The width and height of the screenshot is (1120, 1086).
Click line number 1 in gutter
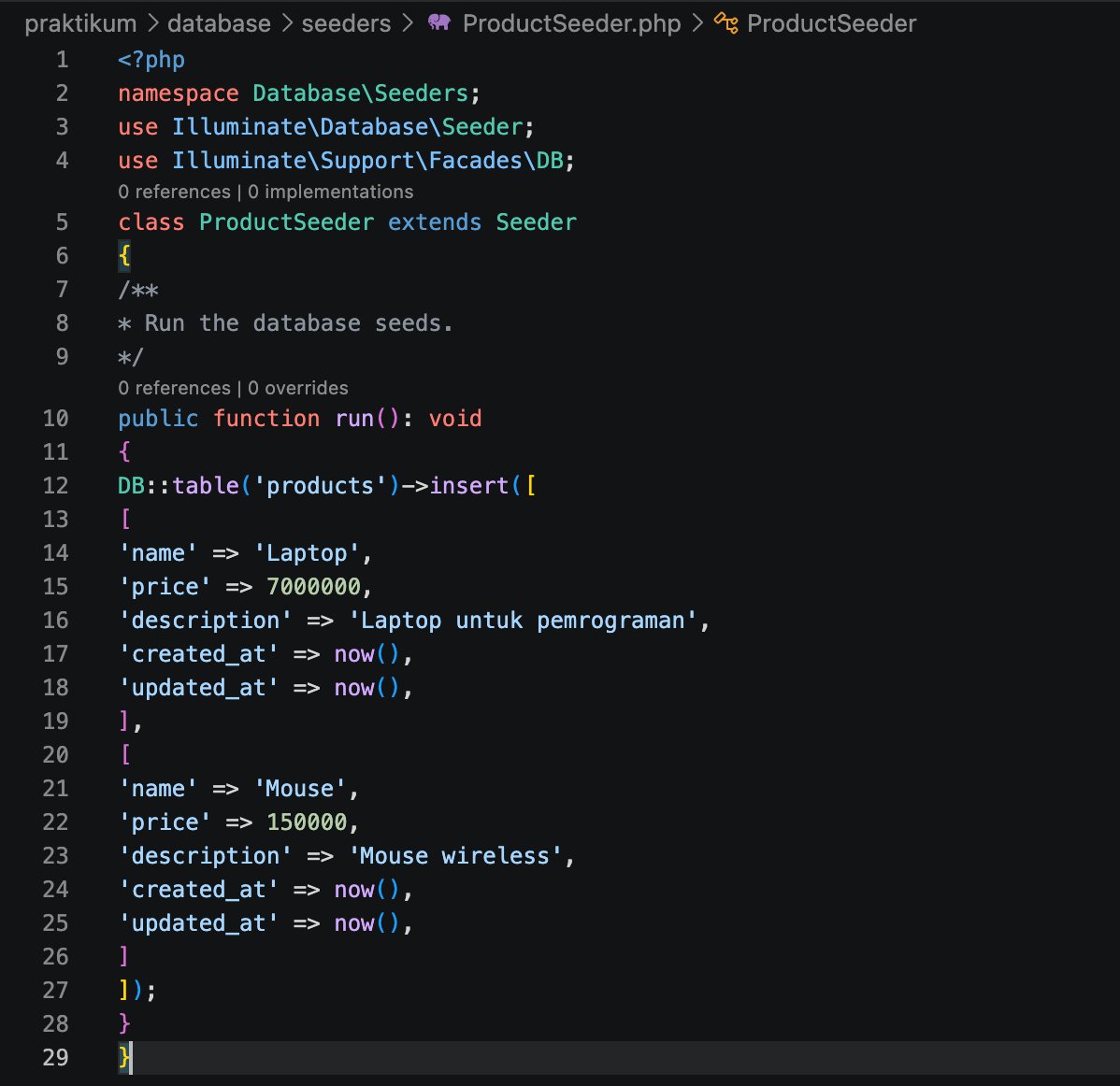coord(62,59)
